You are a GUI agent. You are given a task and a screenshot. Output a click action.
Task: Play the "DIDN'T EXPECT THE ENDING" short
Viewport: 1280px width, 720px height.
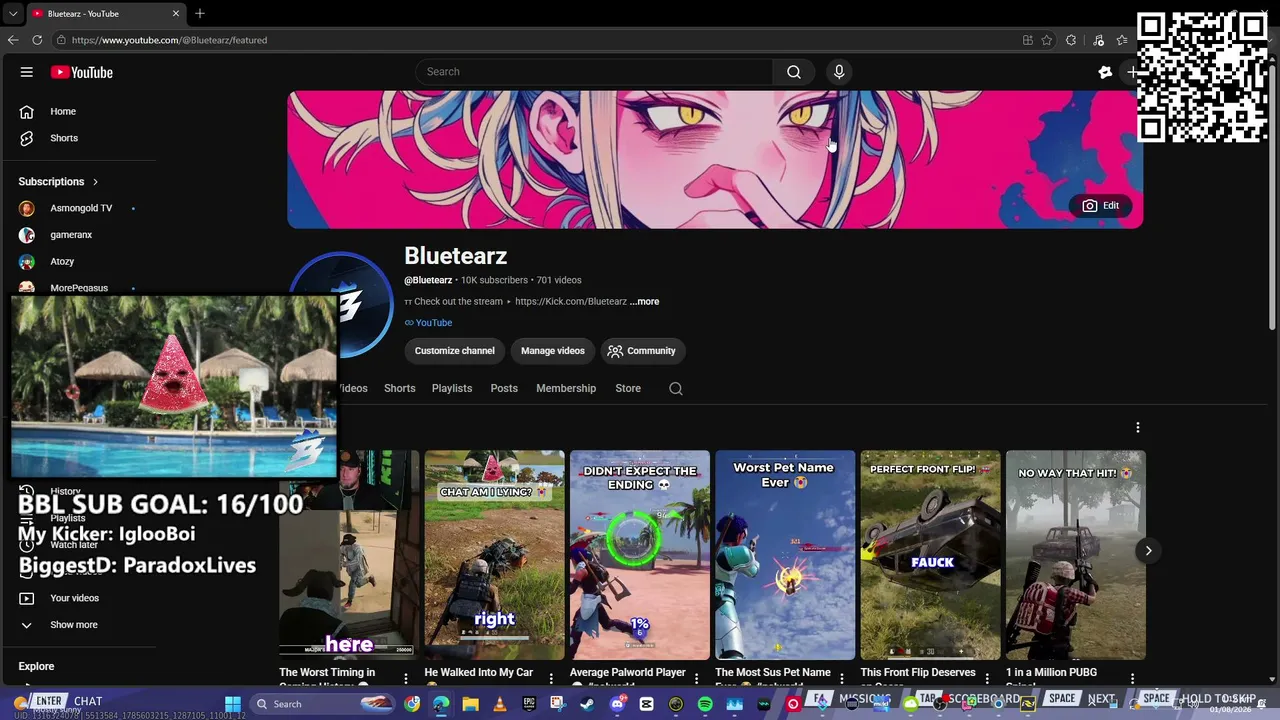[640, 555]
